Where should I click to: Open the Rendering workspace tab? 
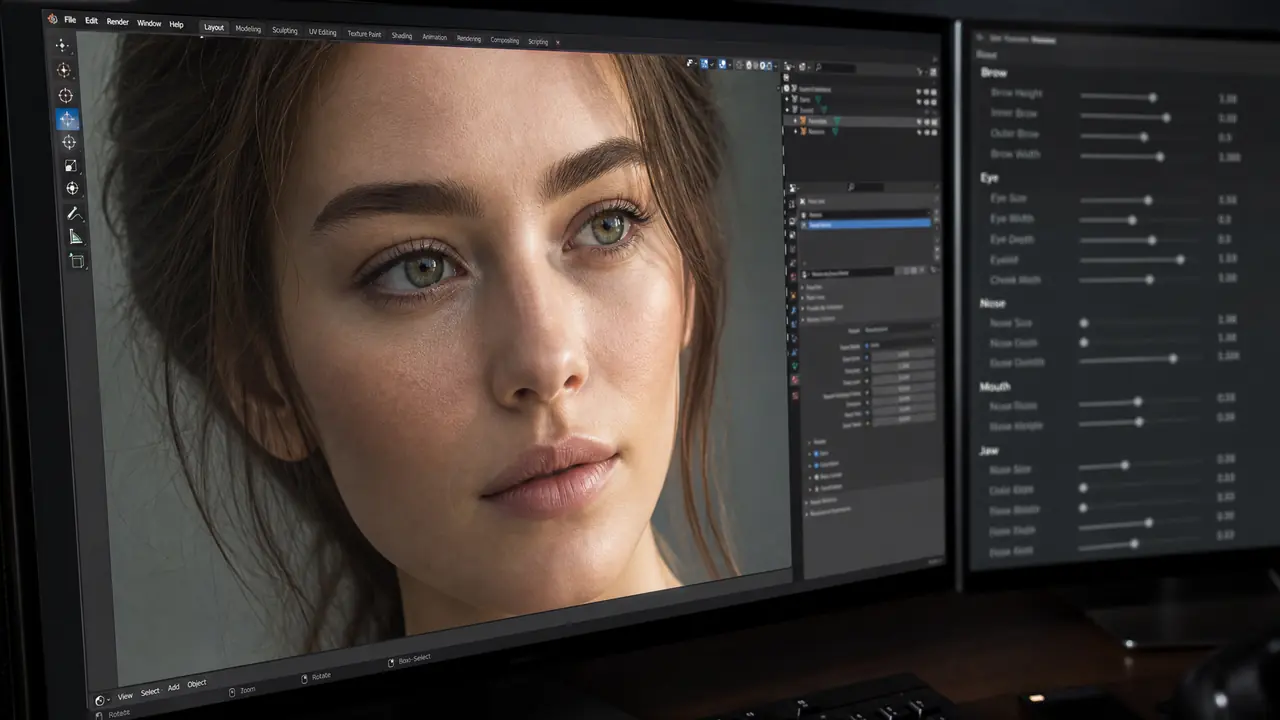tap(468, 39)
